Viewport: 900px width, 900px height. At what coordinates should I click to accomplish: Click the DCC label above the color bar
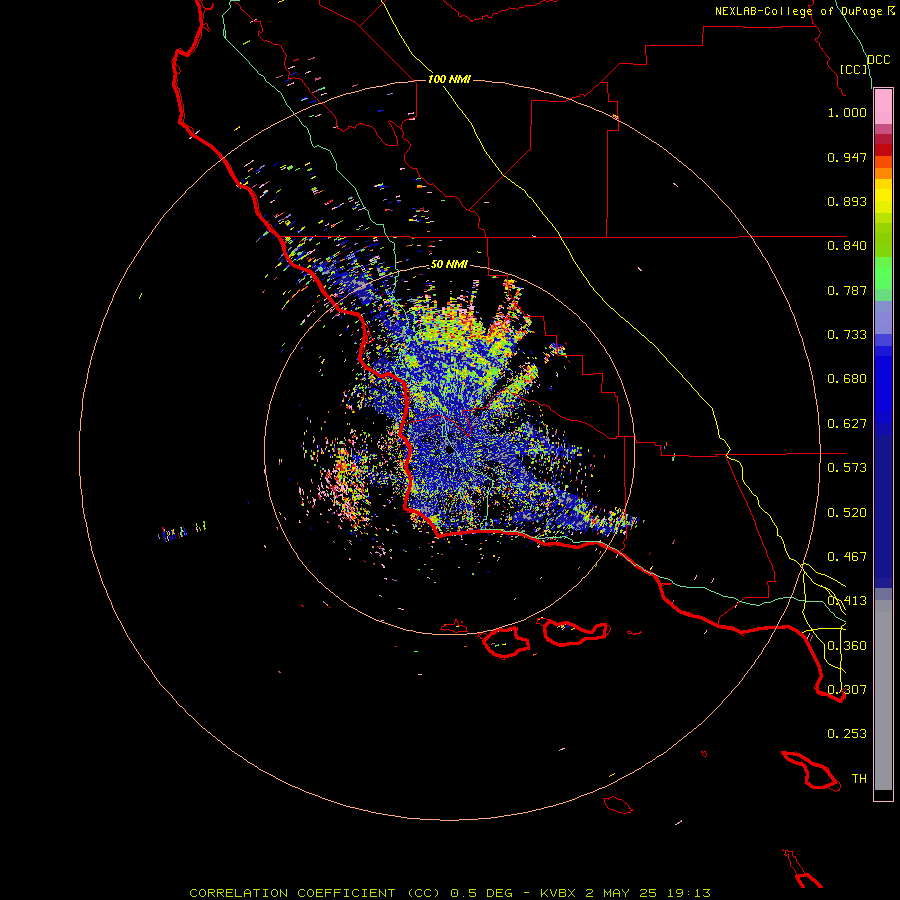click(879, 60)
